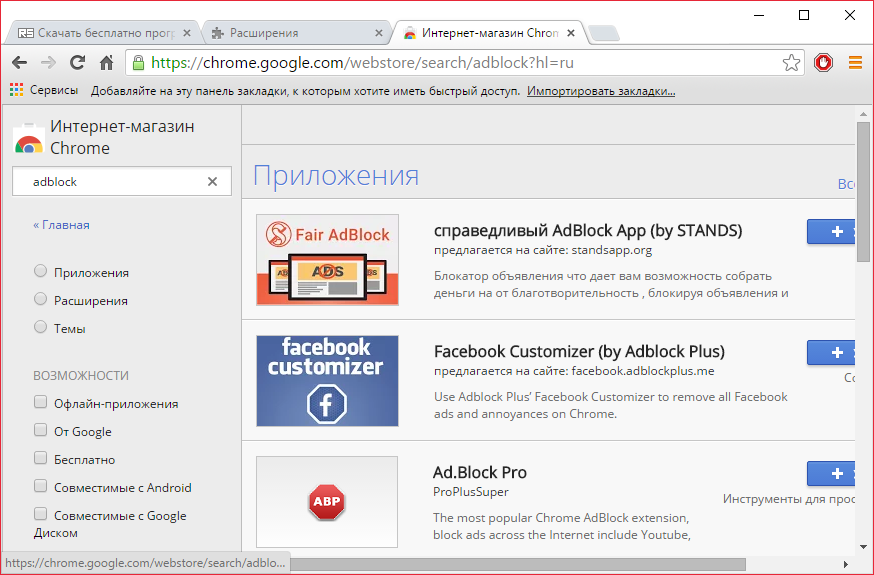
Task: Reload the current page
Action: click(x=77, y=62)
